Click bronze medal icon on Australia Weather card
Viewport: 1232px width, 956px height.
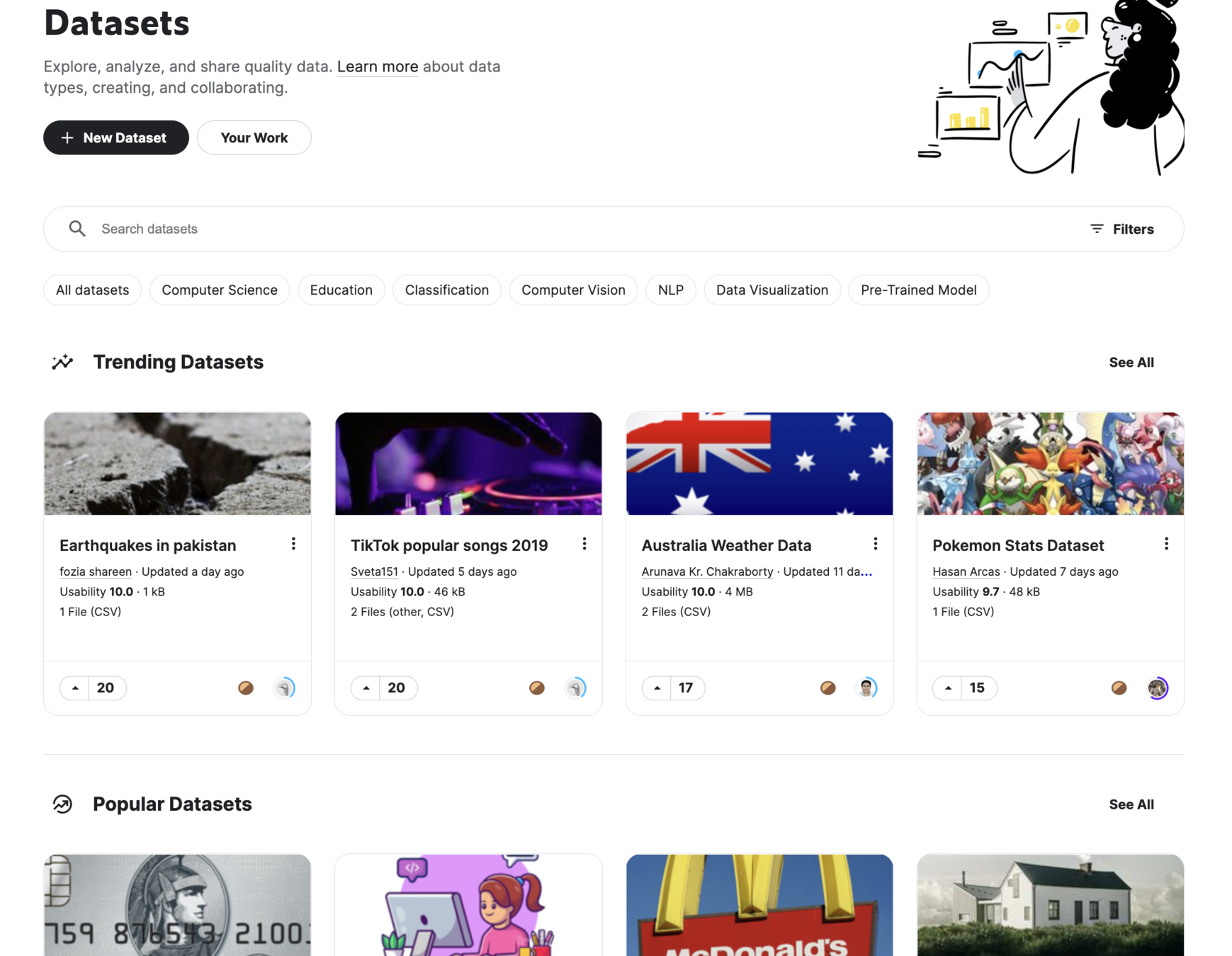point(828,688)
